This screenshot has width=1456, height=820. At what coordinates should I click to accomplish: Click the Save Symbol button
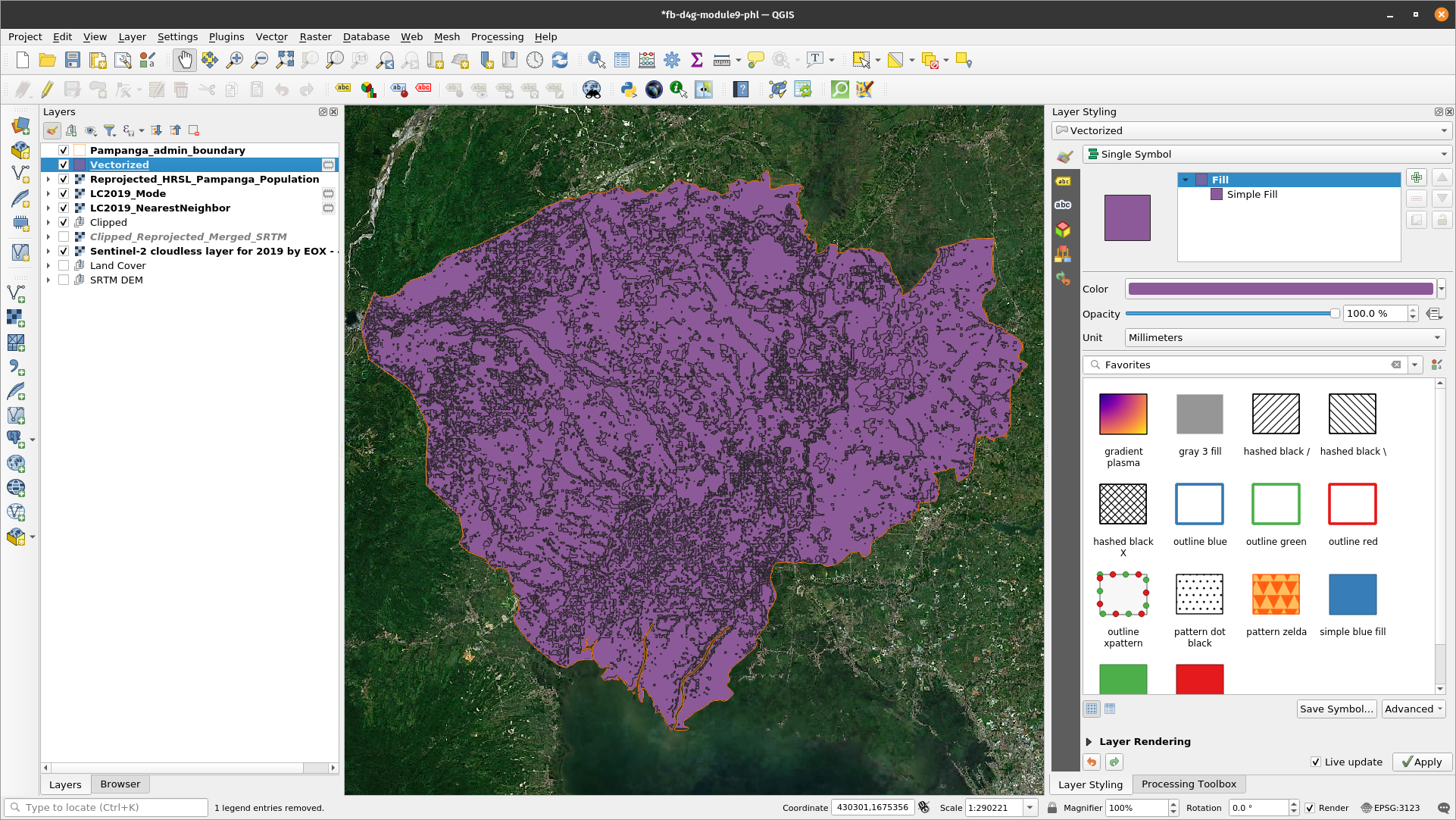[x=1337, y=709]
